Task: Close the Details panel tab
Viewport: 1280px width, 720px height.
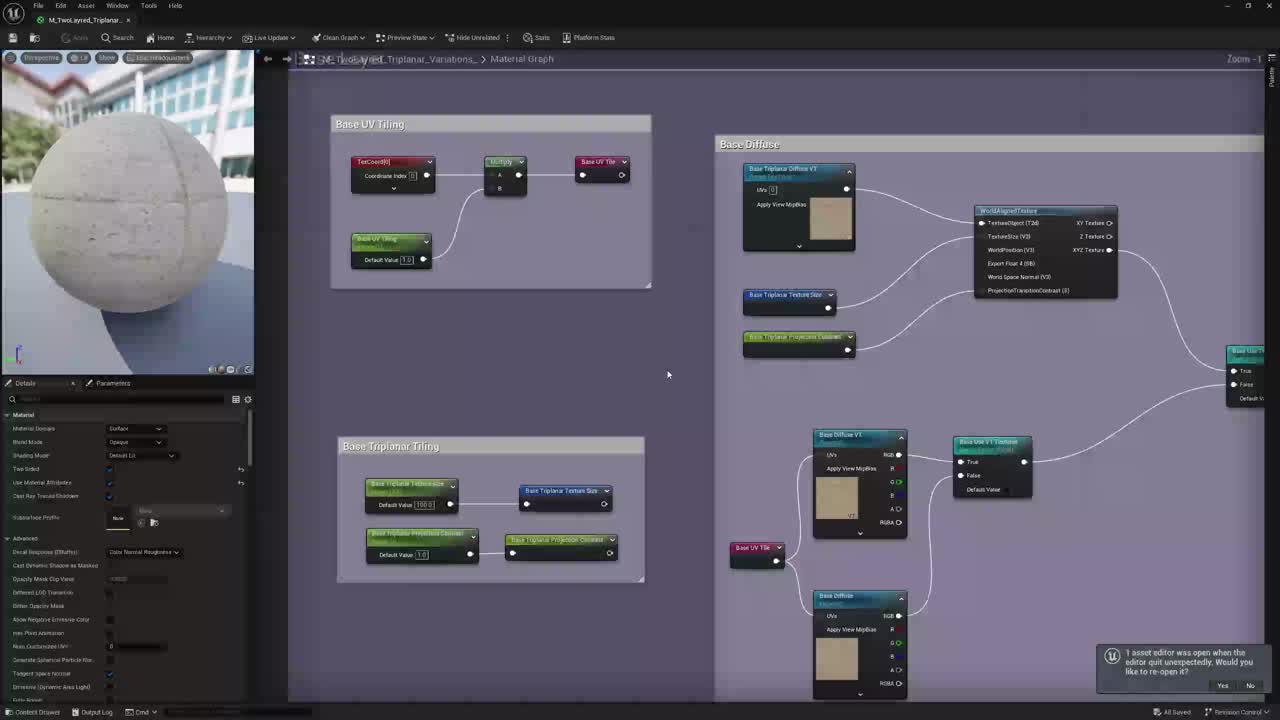Action: [72, 383]
